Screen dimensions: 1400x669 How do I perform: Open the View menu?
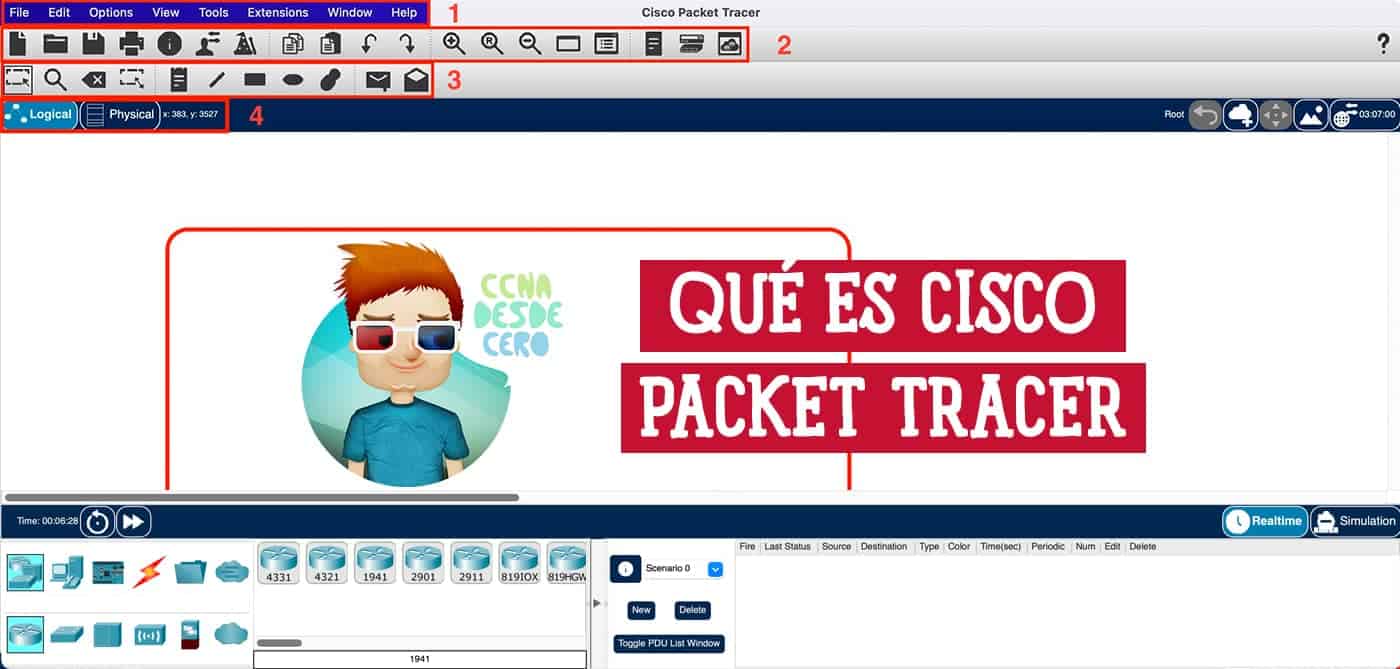click(x=166, y=13)
